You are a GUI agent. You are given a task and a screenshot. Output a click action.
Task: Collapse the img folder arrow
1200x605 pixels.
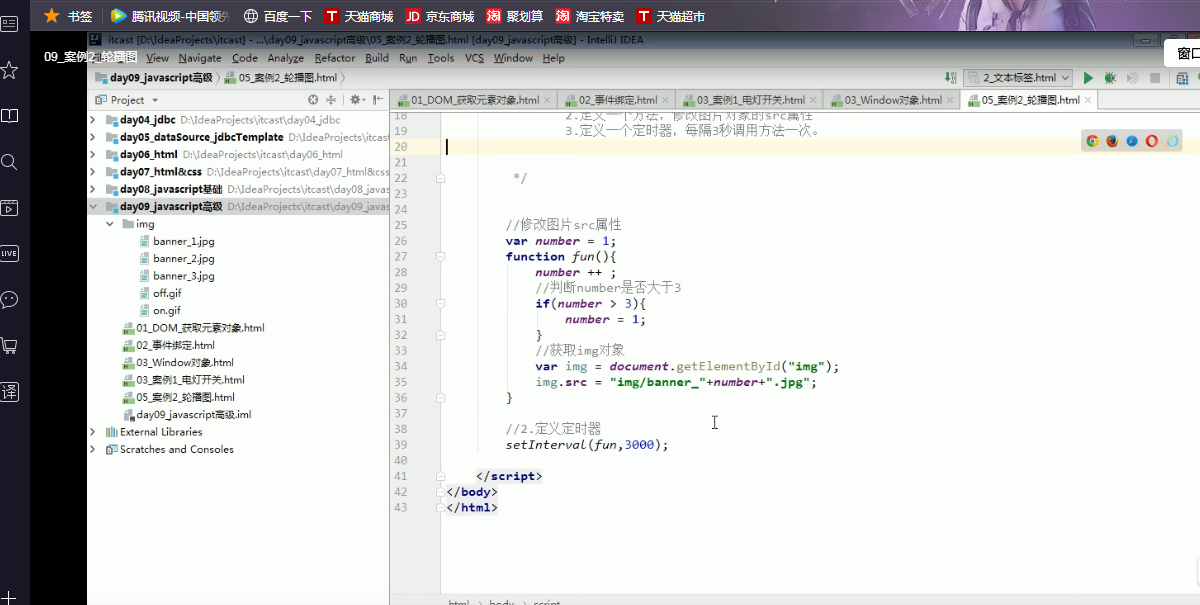pyautogui.click(x=110, y=224)
